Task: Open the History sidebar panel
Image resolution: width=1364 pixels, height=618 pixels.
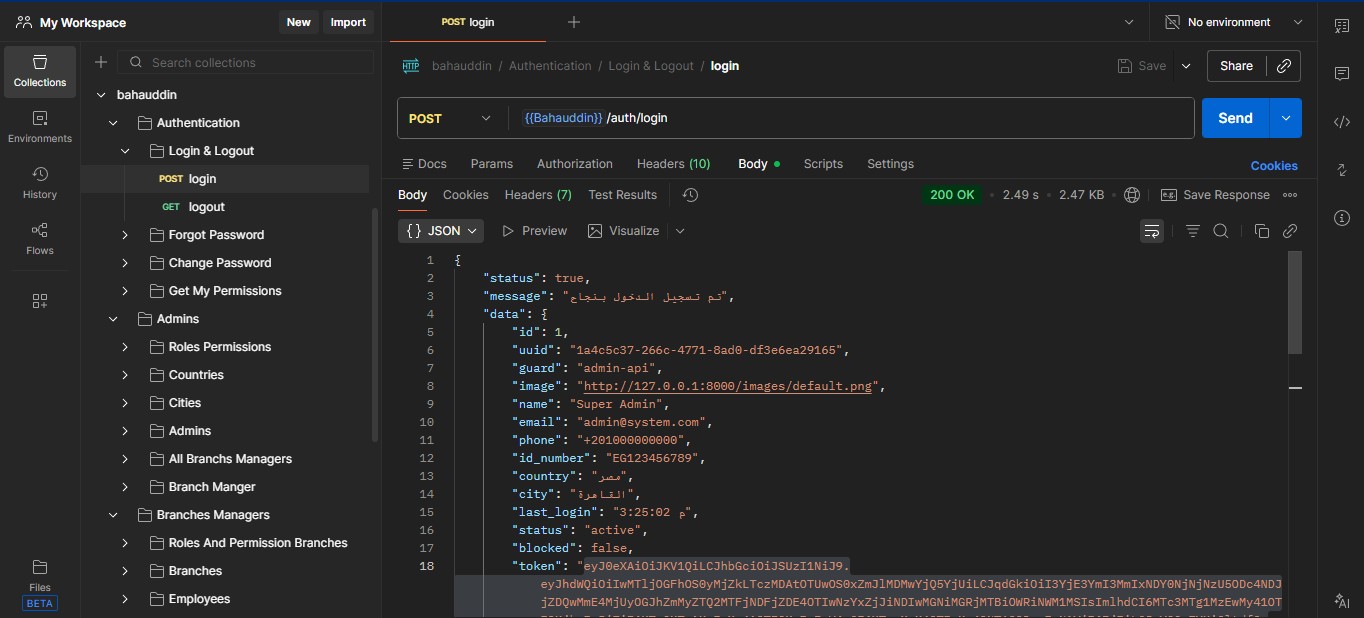Action: point(40,183)
